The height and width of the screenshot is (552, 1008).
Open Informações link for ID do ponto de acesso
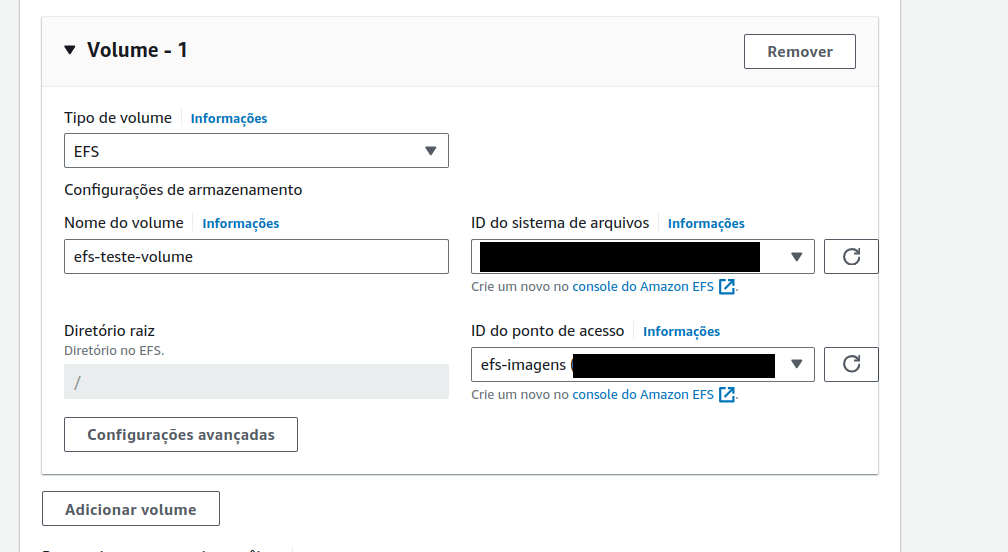pyautogui.click(x=681, y=332)
